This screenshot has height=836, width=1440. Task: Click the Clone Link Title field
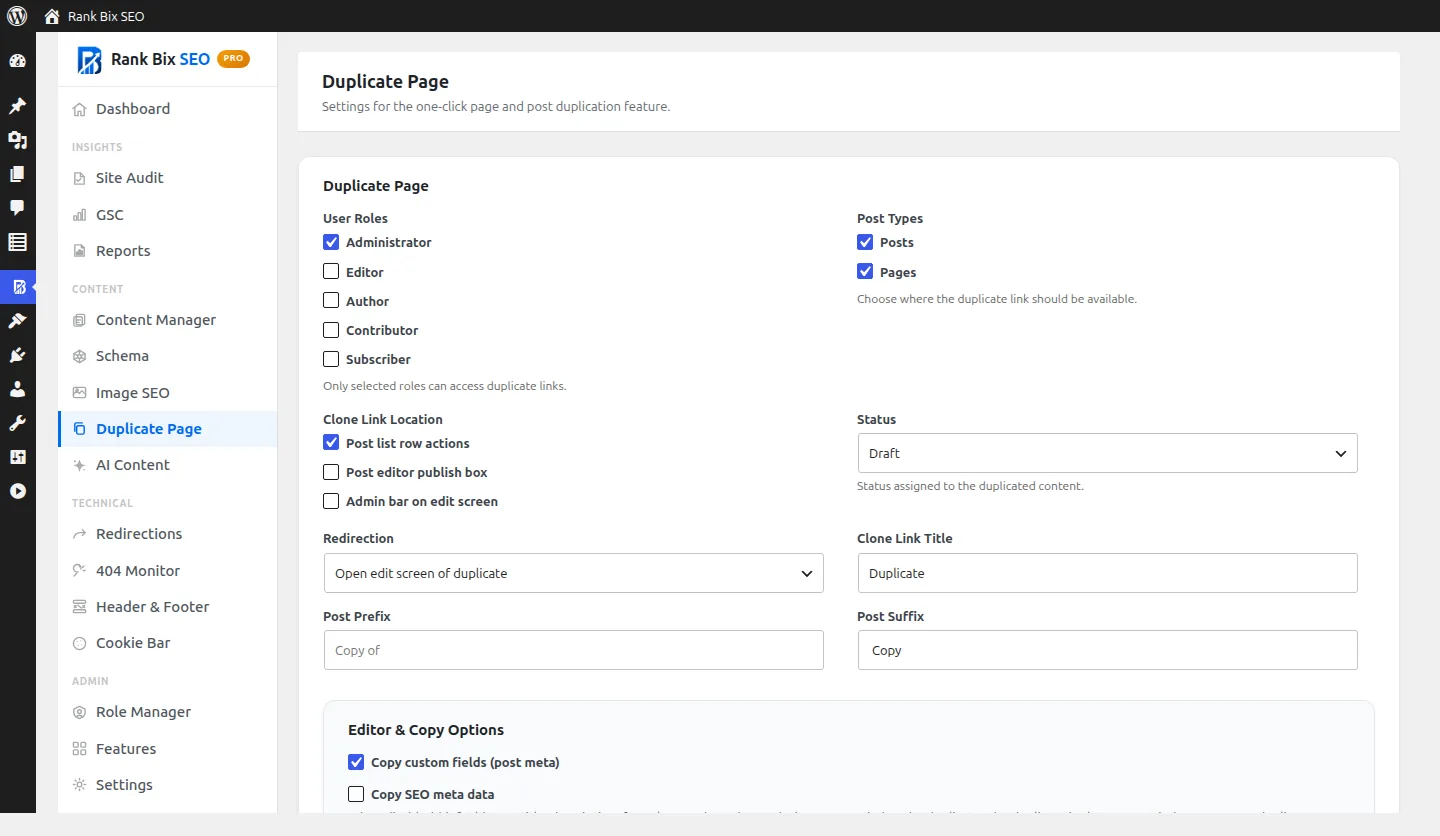pos(1107,573)
